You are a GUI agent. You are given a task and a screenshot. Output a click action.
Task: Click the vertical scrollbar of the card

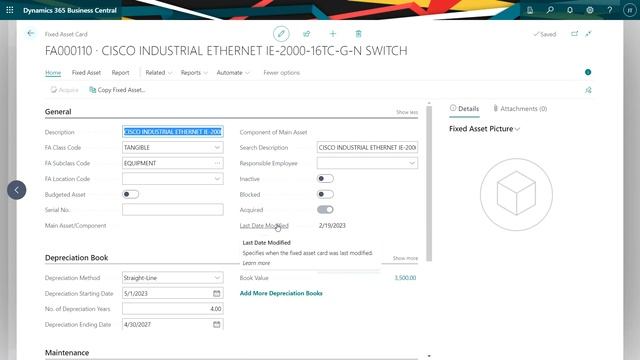(x=429, y=184)
